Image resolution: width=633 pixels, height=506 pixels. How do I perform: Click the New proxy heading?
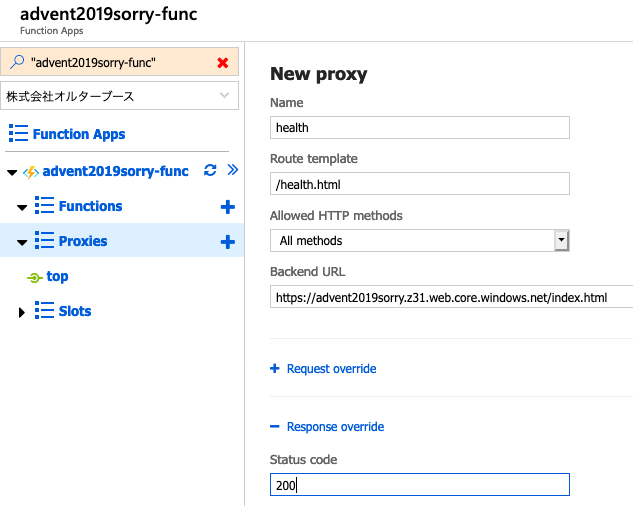[319, 74]
